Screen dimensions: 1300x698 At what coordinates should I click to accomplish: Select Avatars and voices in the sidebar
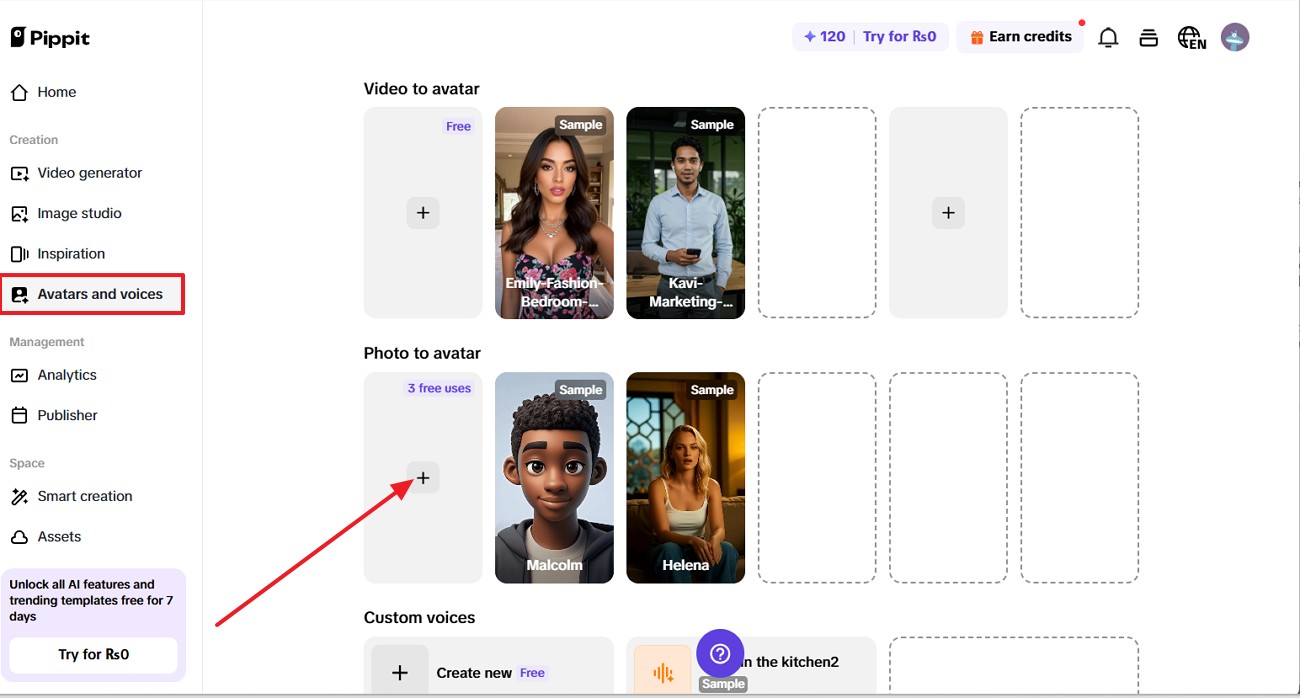[92, 294]
